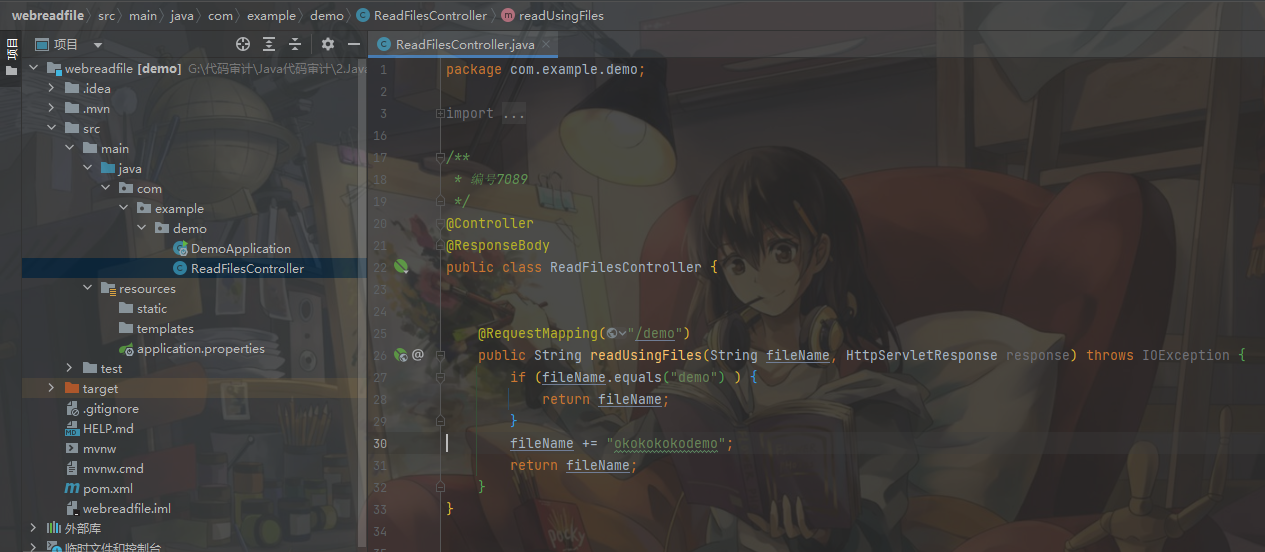Viewport: 1265px width, 552px height.
Task: Hide the Project panel with the minus icon
Action: tap(353, 44)
